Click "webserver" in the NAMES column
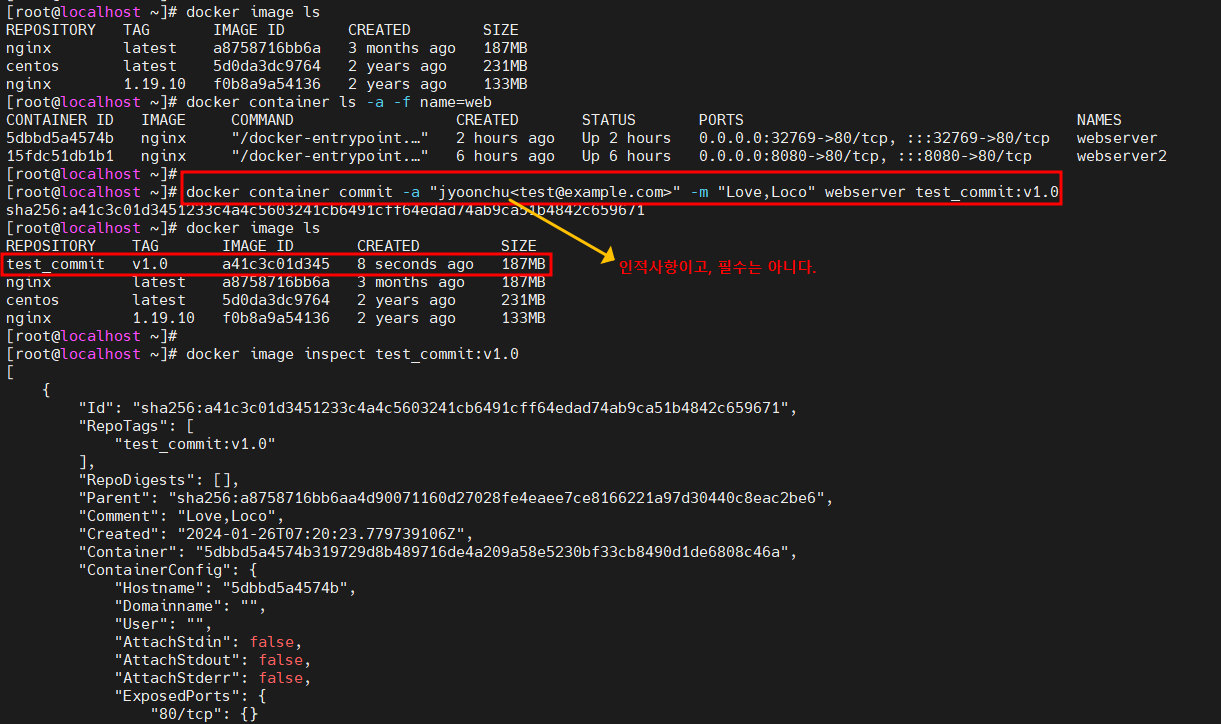 [1117, 138]
